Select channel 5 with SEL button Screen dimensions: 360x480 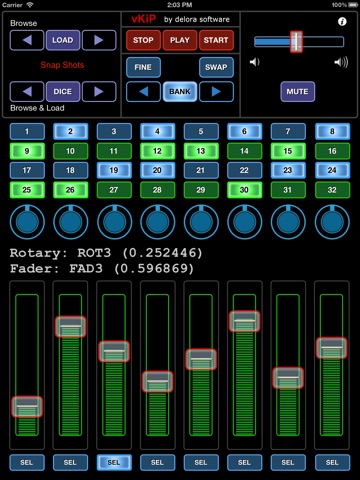pyautogui.click(x=201, y=462)
